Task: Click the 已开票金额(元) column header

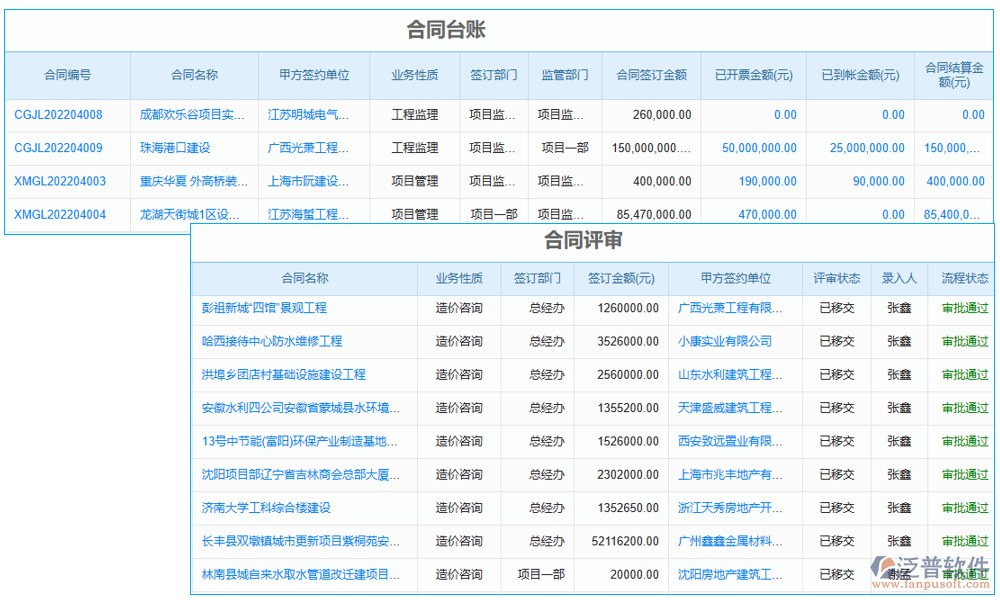Action: tap(753, 75)
